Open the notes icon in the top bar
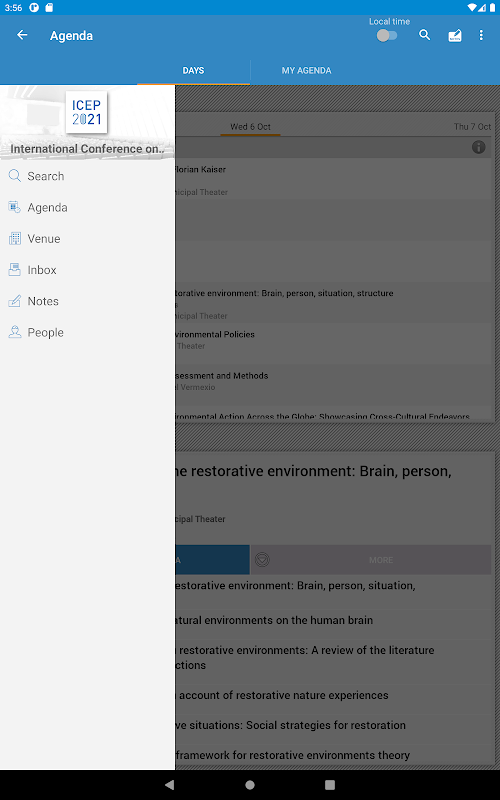Viewport: 500px width, 800px height. [455, 35]
